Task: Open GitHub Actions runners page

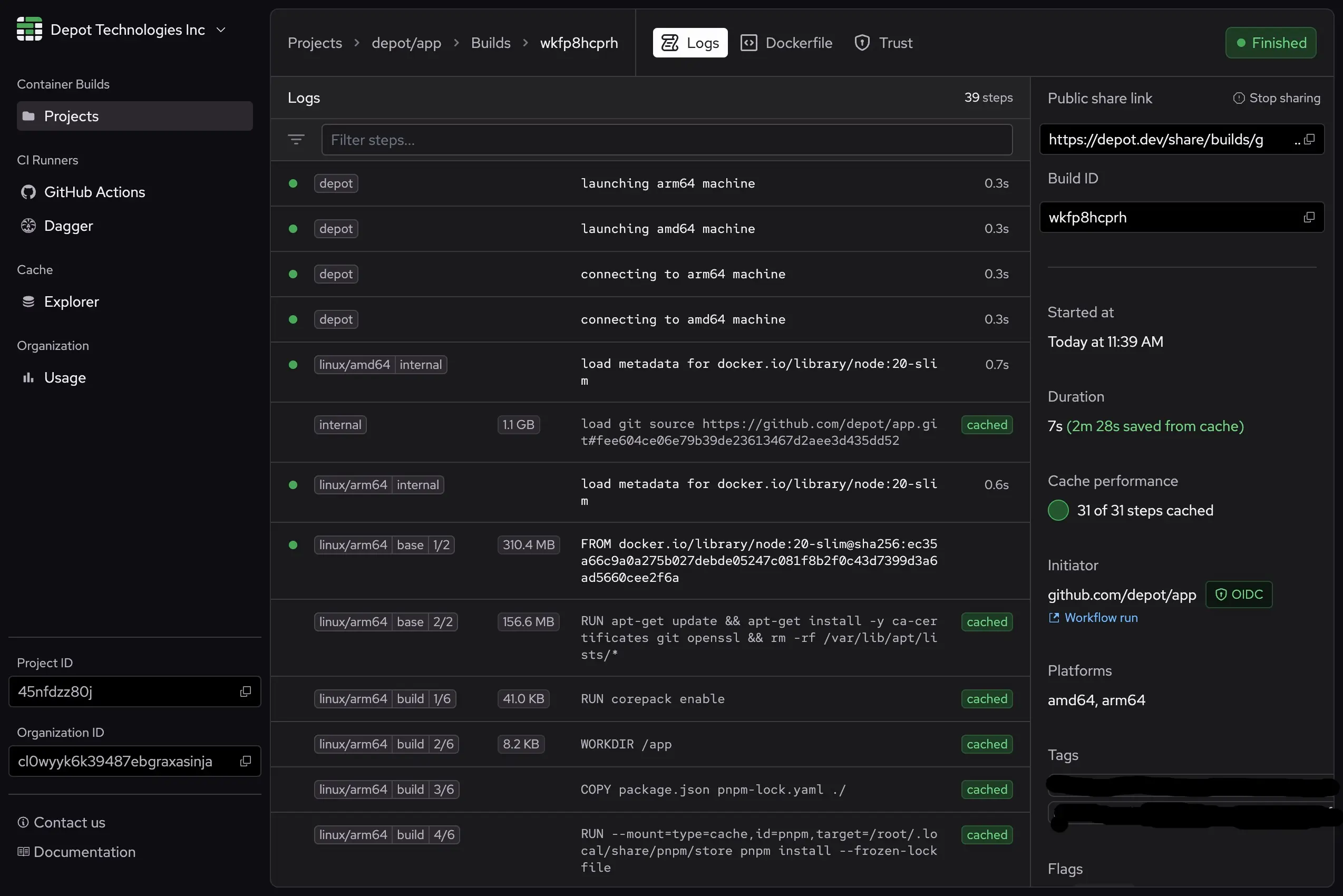Action: point(94,192)
